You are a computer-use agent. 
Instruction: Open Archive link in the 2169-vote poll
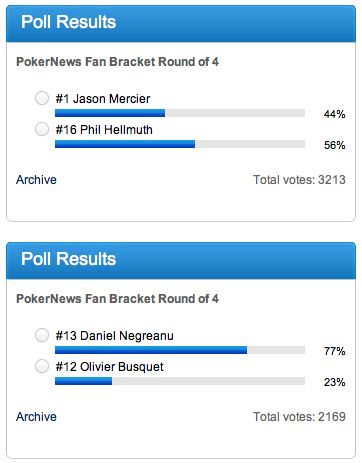tap(36, 417)
